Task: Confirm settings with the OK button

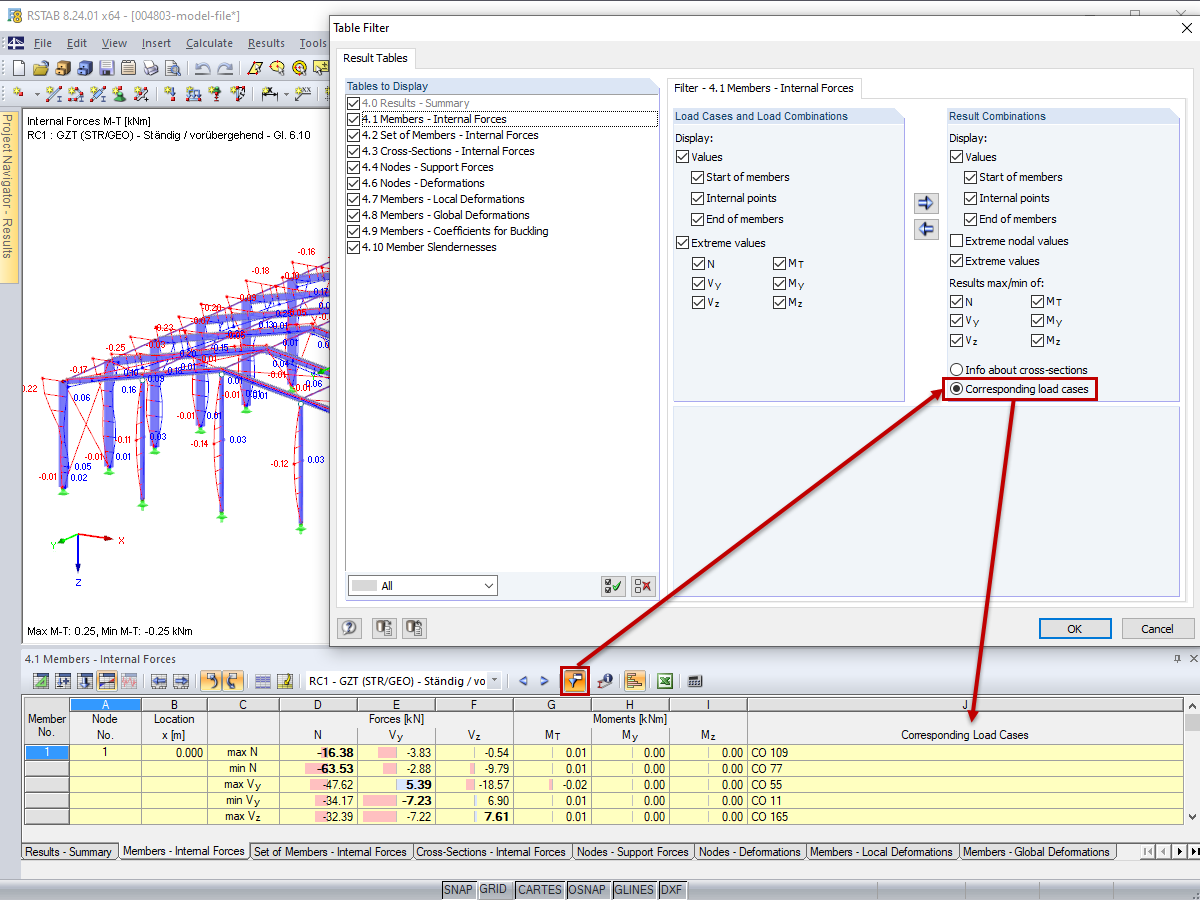Action: pos(1074,628)
